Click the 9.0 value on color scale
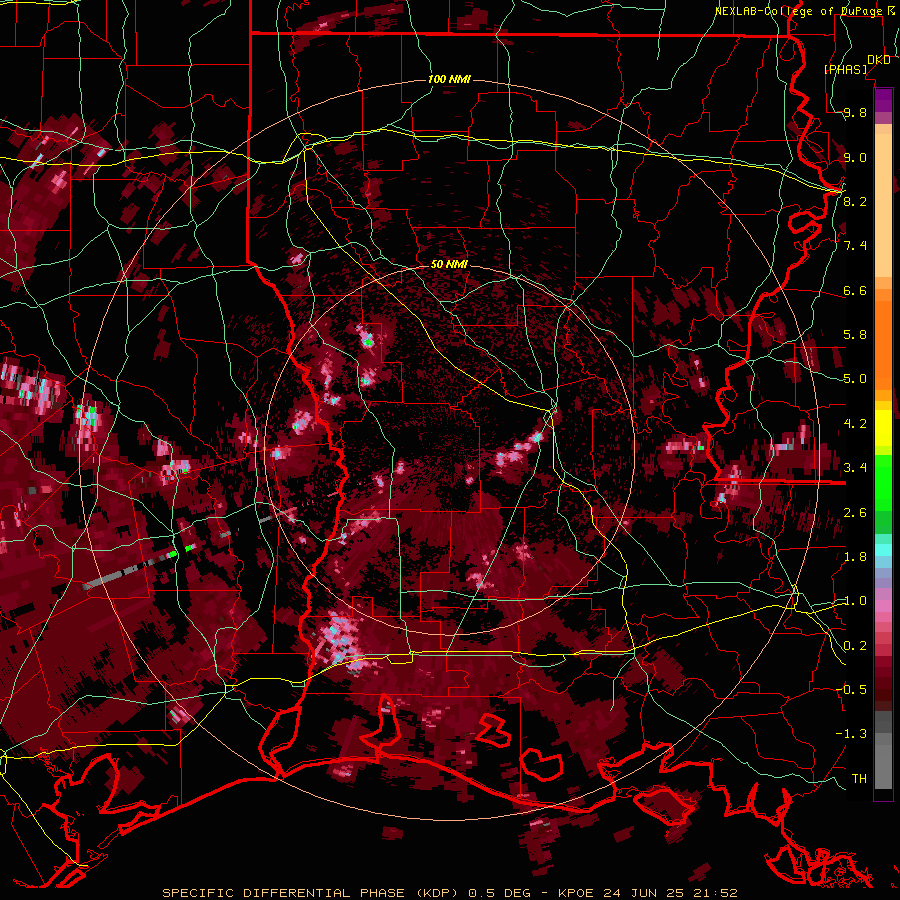Screen dimensions: 900x900 855,157
